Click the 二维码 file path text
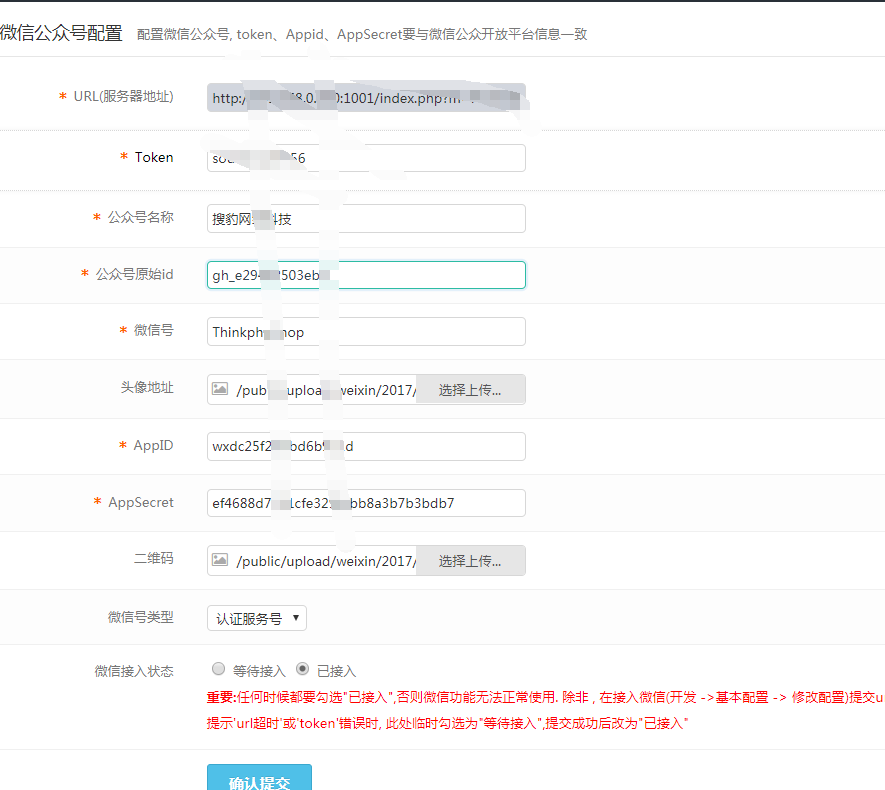885x790 pixels. click(x=325, y=561)
